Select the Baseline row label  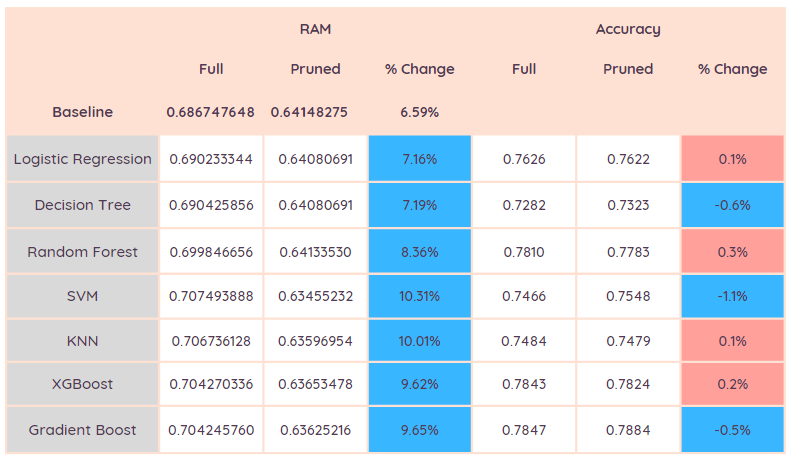[x=82, y=112]
